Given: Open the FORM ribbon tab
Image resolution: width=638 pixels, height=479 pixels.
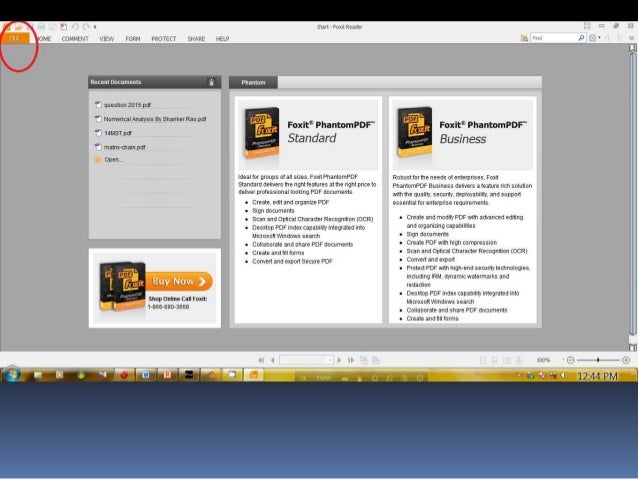Looking at the screenshot, I should [133, 39].
